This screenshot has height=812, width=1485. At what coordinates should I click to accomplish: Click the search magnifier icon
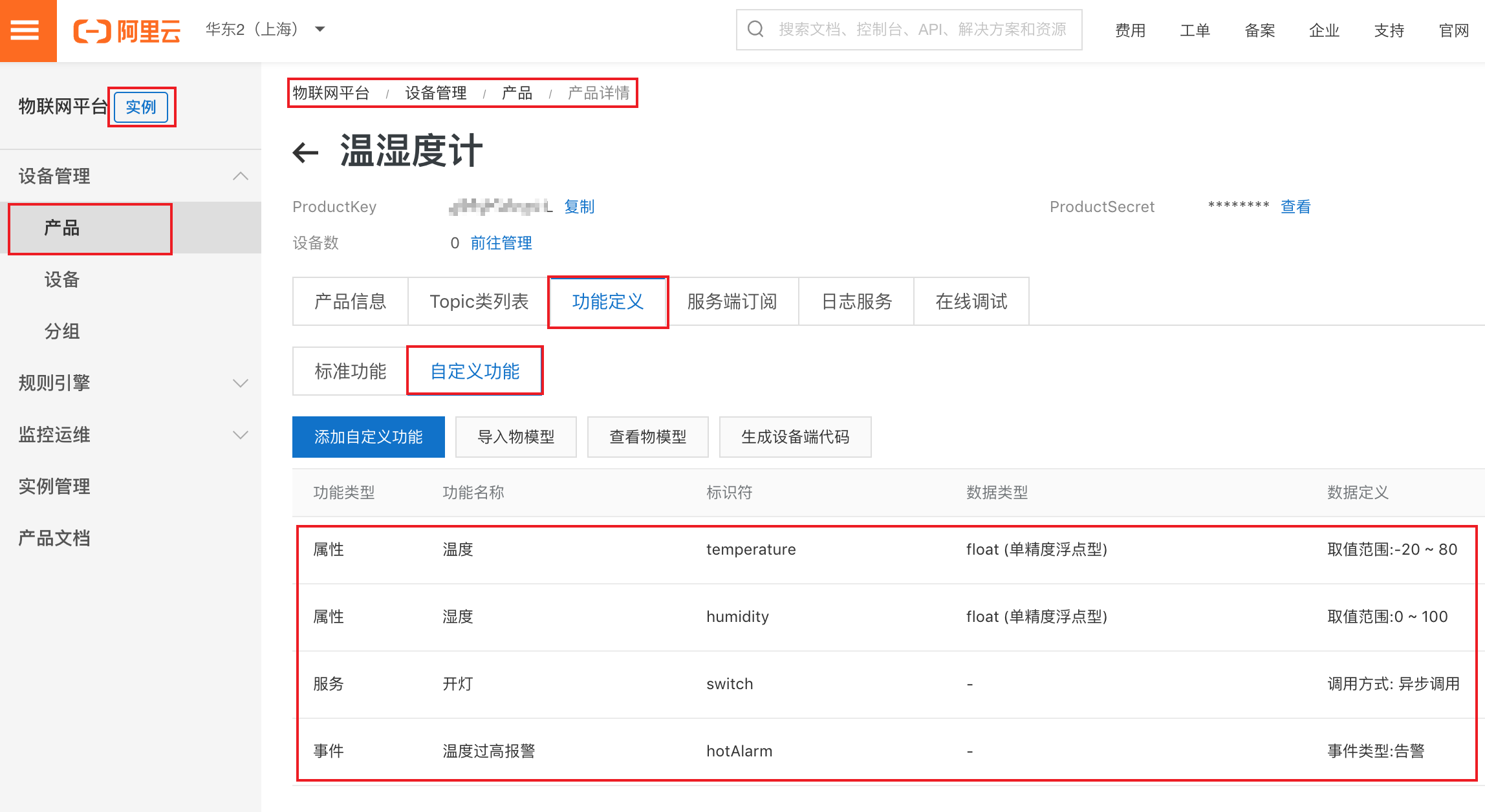[755, 29]
